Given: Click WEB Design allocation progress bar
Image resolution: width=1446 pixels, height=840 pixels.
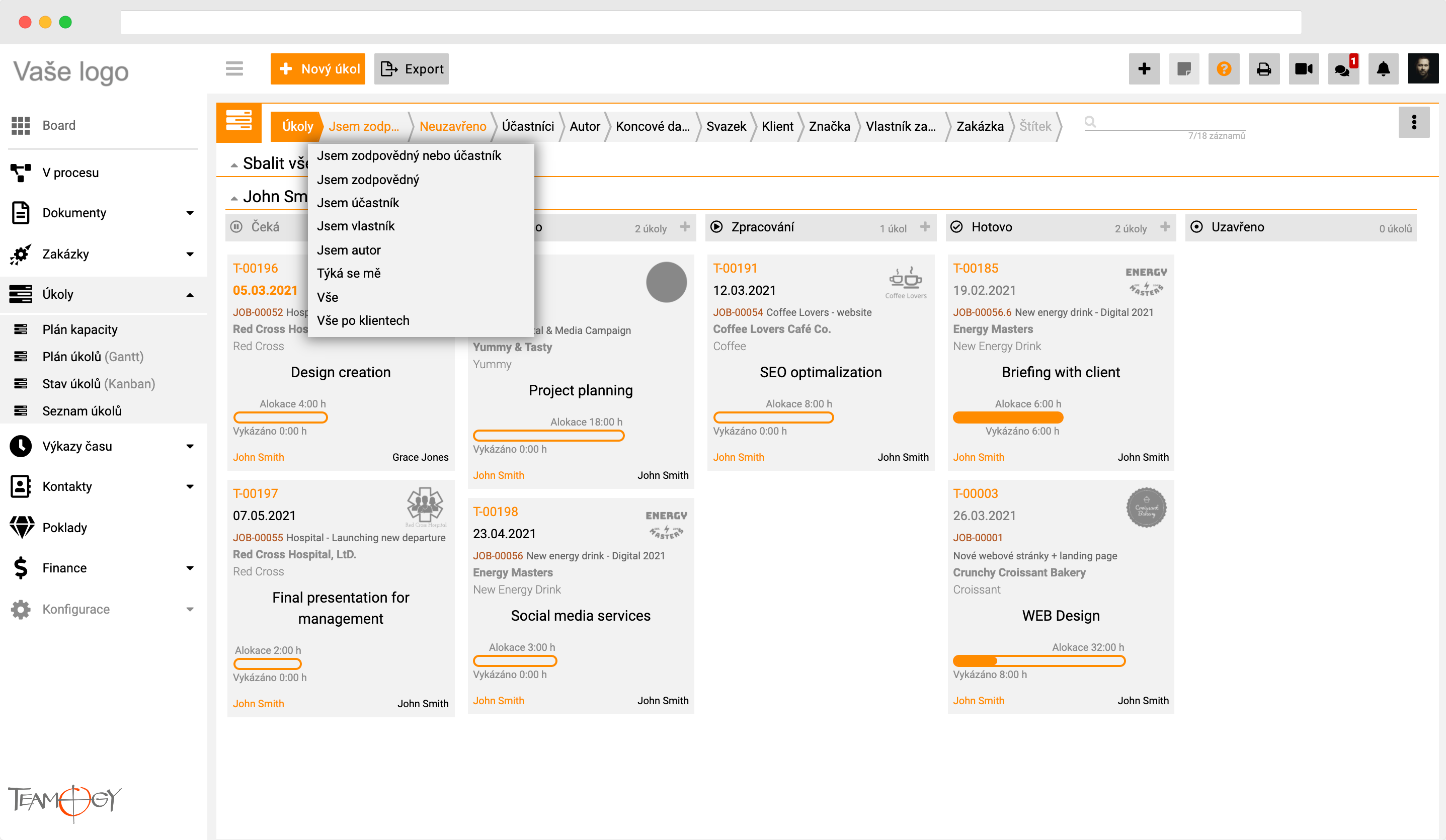Looking at the screenshot, I should pyautogui.click(x=1039, y=660).
